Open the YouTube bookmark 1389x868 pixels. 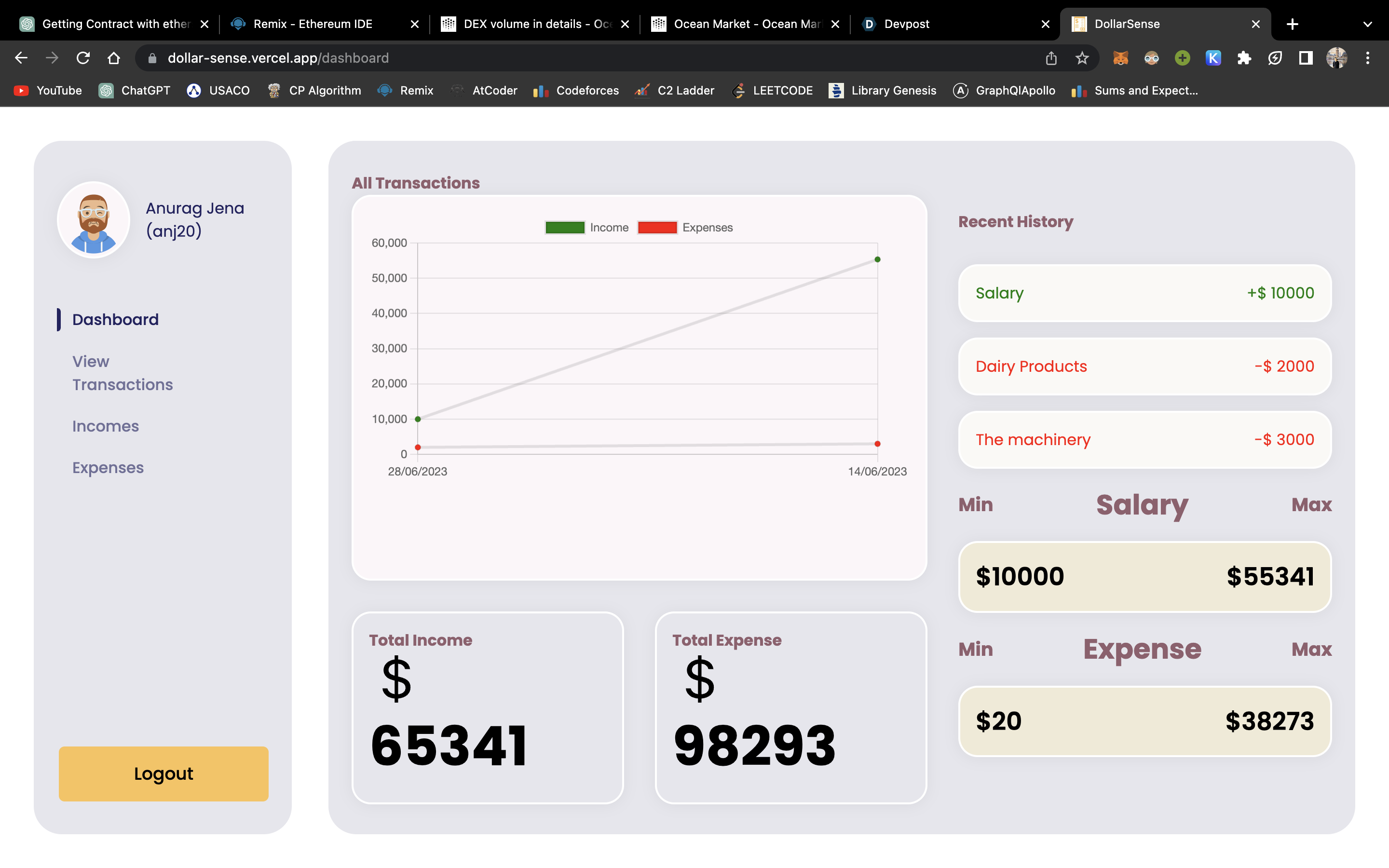[x=48, y=91]
